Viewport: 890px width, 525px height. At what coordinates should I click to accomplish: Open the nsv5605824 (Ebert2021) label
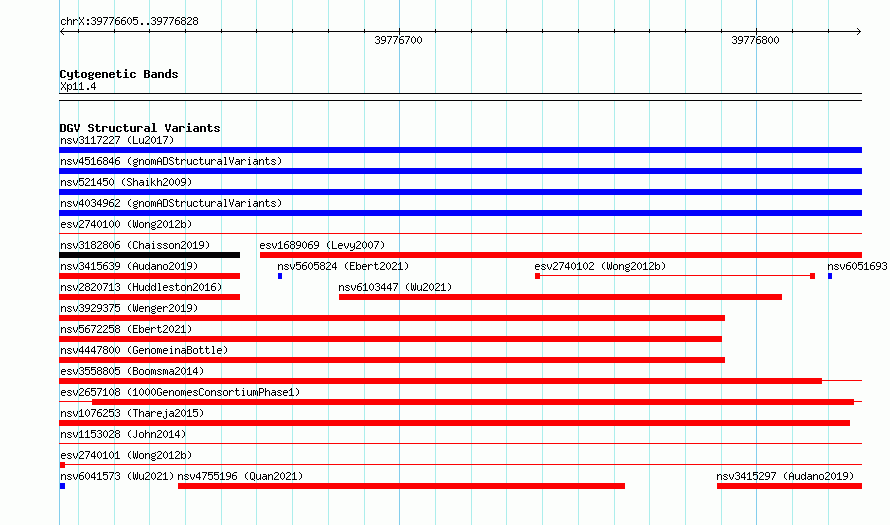point(343,266)
